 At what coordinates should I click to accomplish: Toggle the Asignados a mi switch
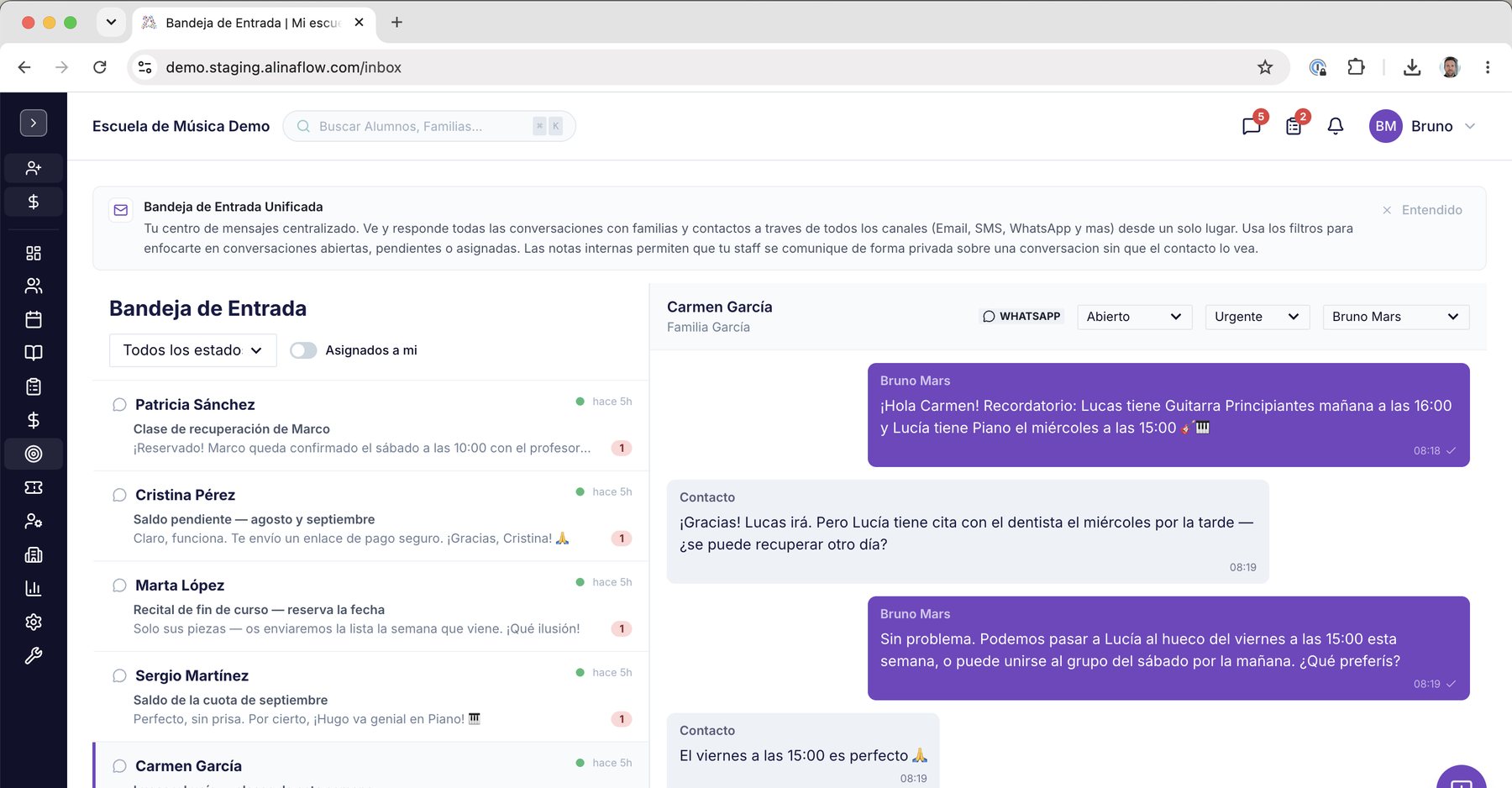click(303, 350)
